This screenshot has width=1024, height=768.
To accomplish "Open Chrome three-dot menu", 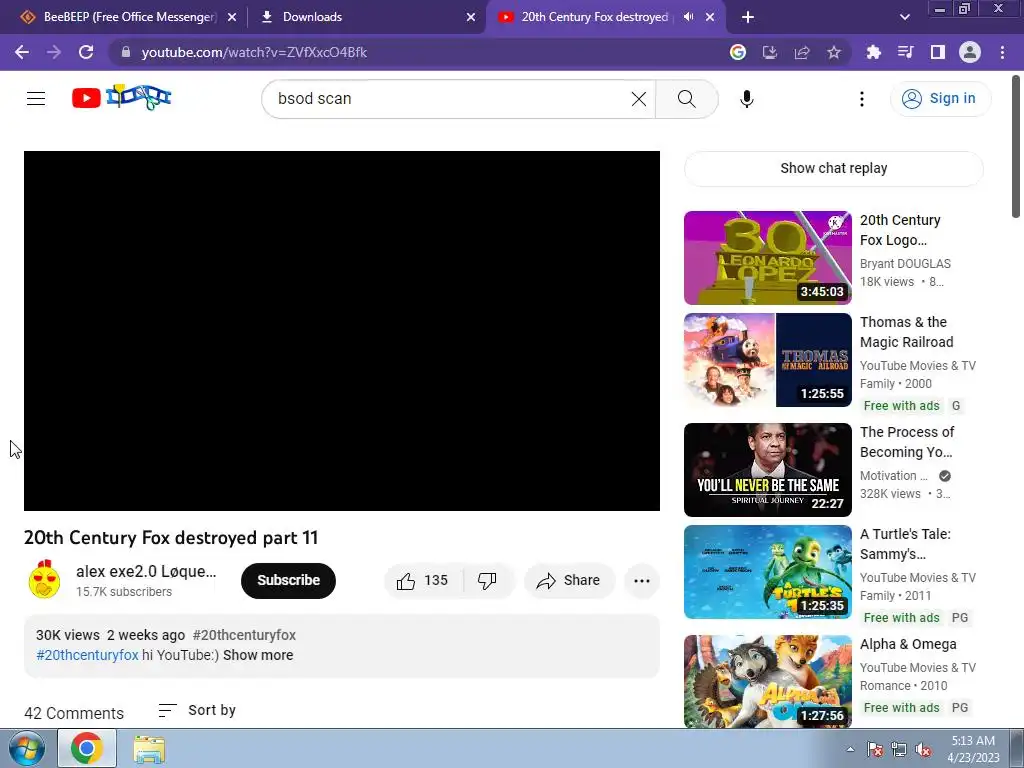I will [1002, 52].
